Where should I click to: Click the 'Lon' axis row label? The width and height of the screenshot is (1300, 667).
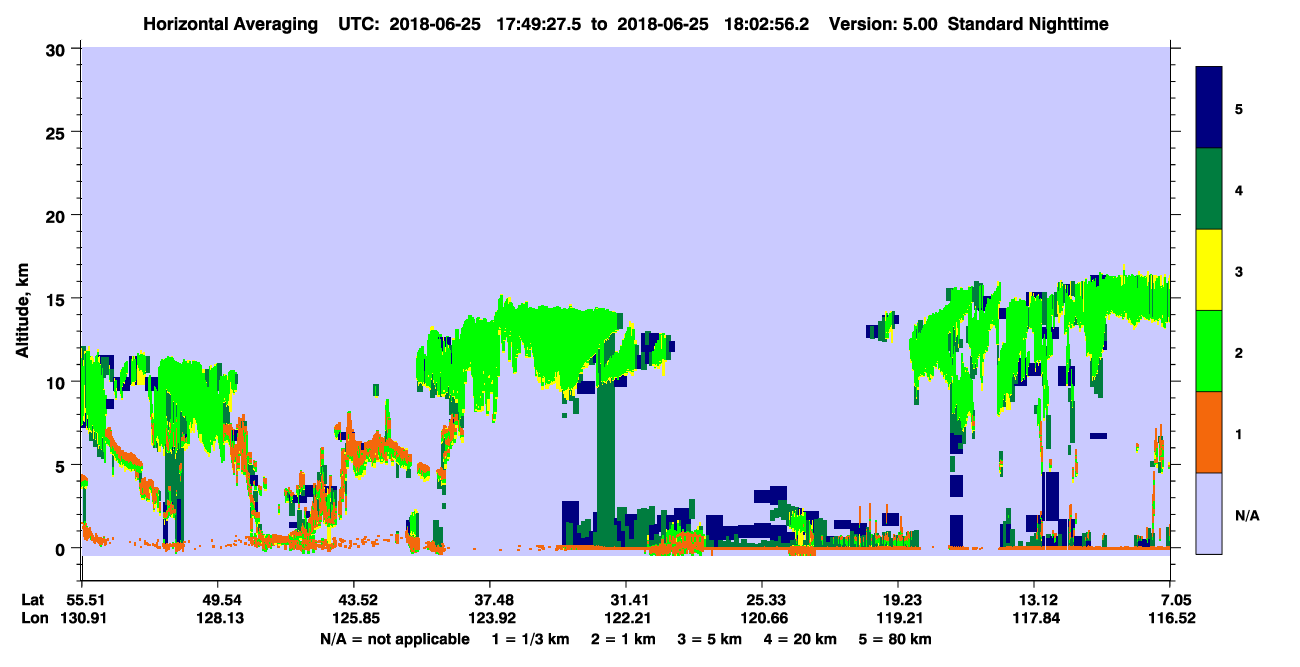(x=33, y=618)
